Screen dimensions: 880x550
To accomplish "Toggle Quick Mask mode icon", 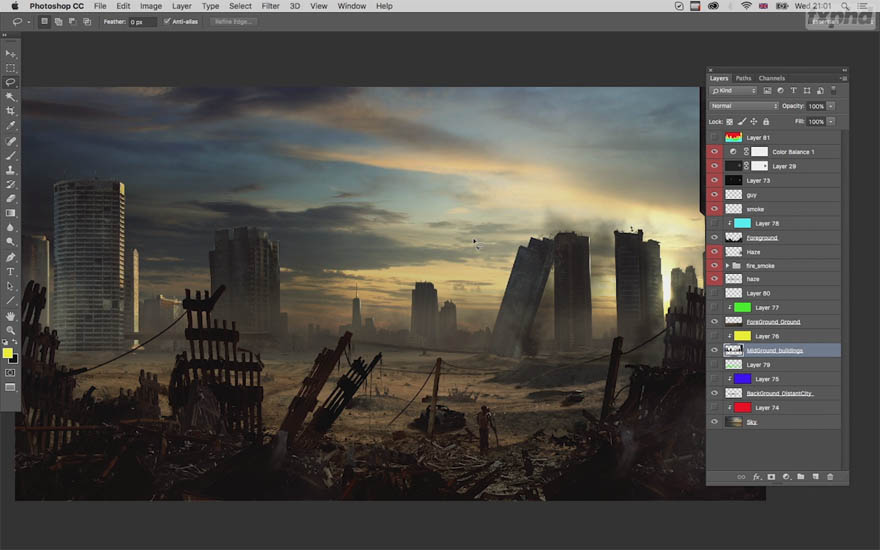I will coord(10,373).
